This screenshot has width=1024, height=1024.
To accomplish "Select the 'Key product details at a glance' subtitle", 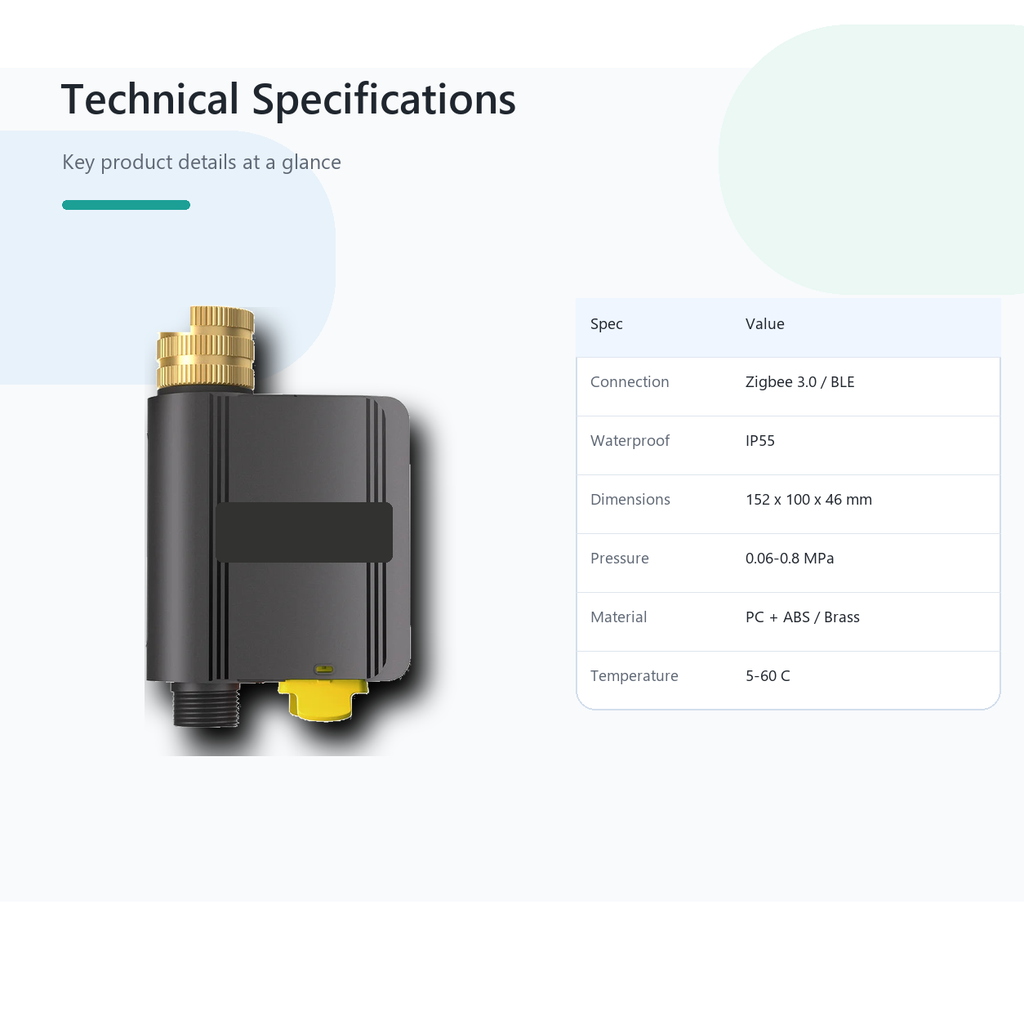I will [x=201, y=162].
